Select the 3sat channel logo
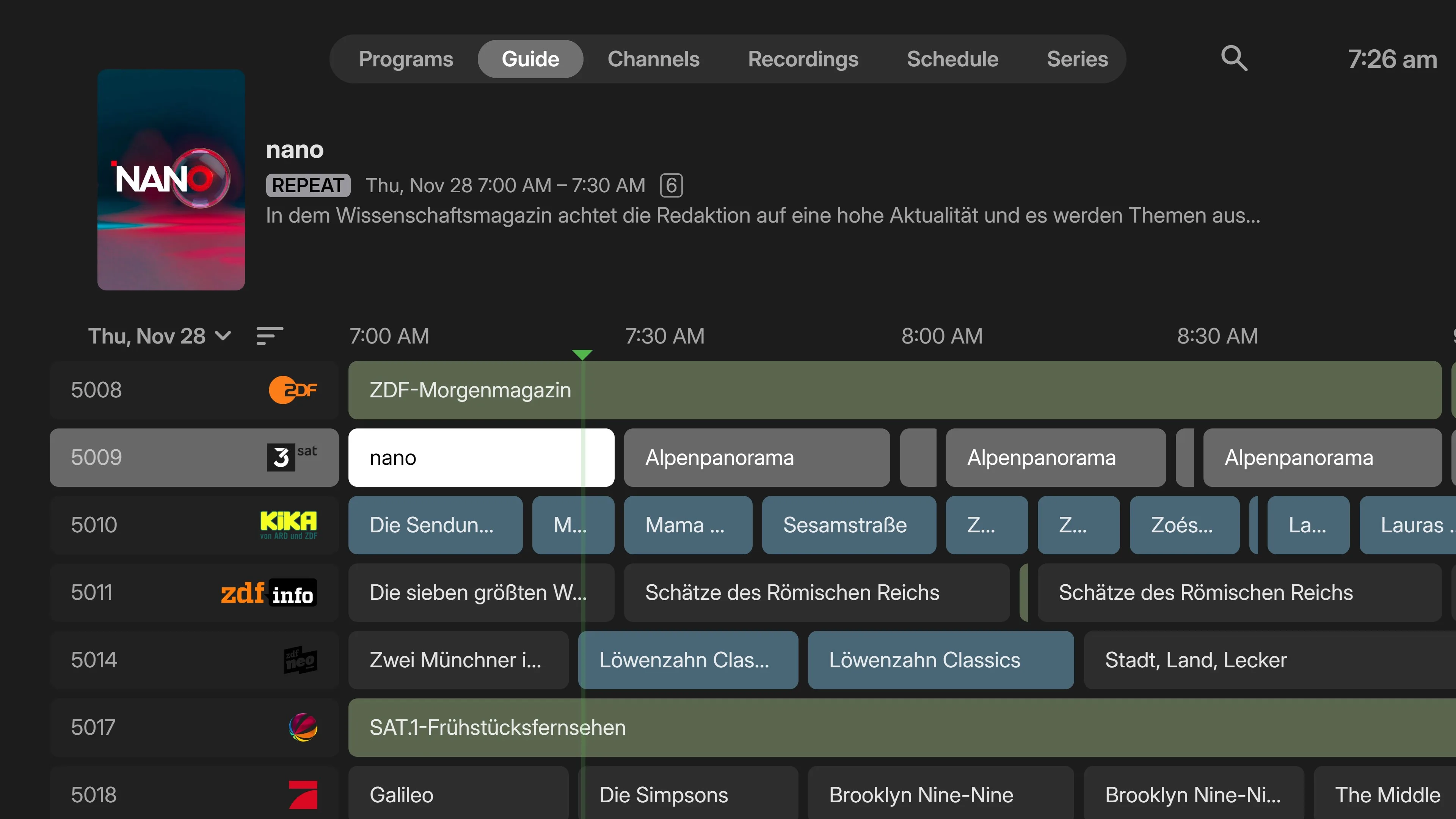The height and width of the screenshot is (819, 1456). (x=292, y=457)
